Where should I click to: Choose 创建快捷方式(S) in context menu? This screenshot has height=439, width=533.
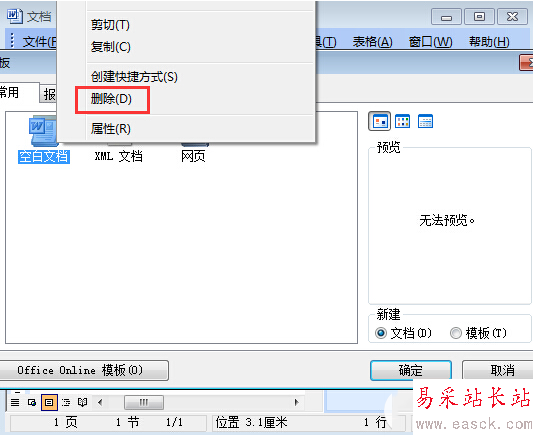pos(185,77)
